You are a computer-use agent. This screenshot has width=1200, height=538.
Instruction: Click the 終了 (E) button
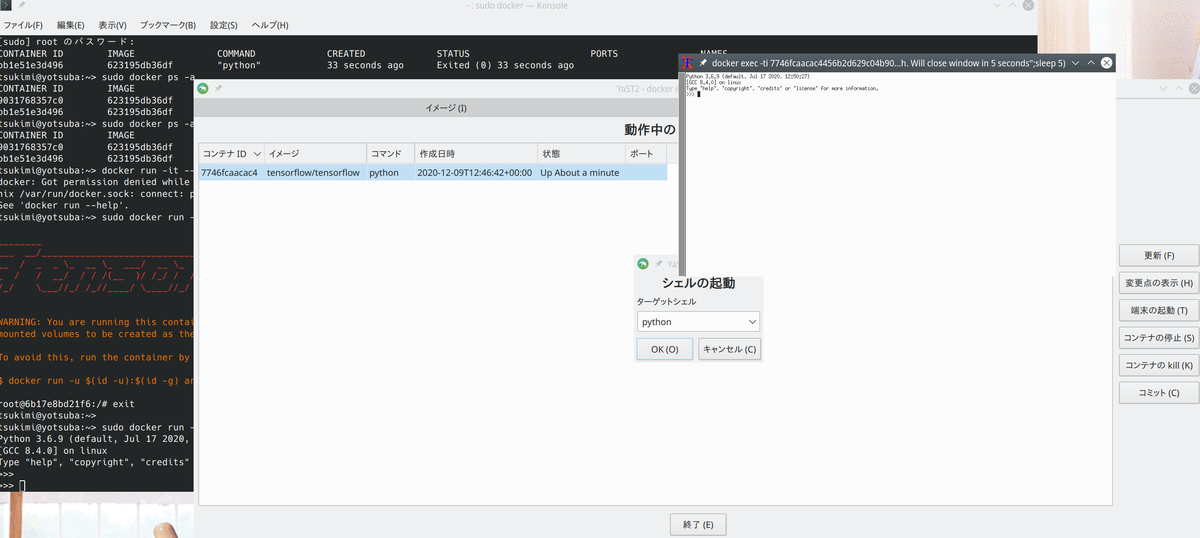[698, 525]
